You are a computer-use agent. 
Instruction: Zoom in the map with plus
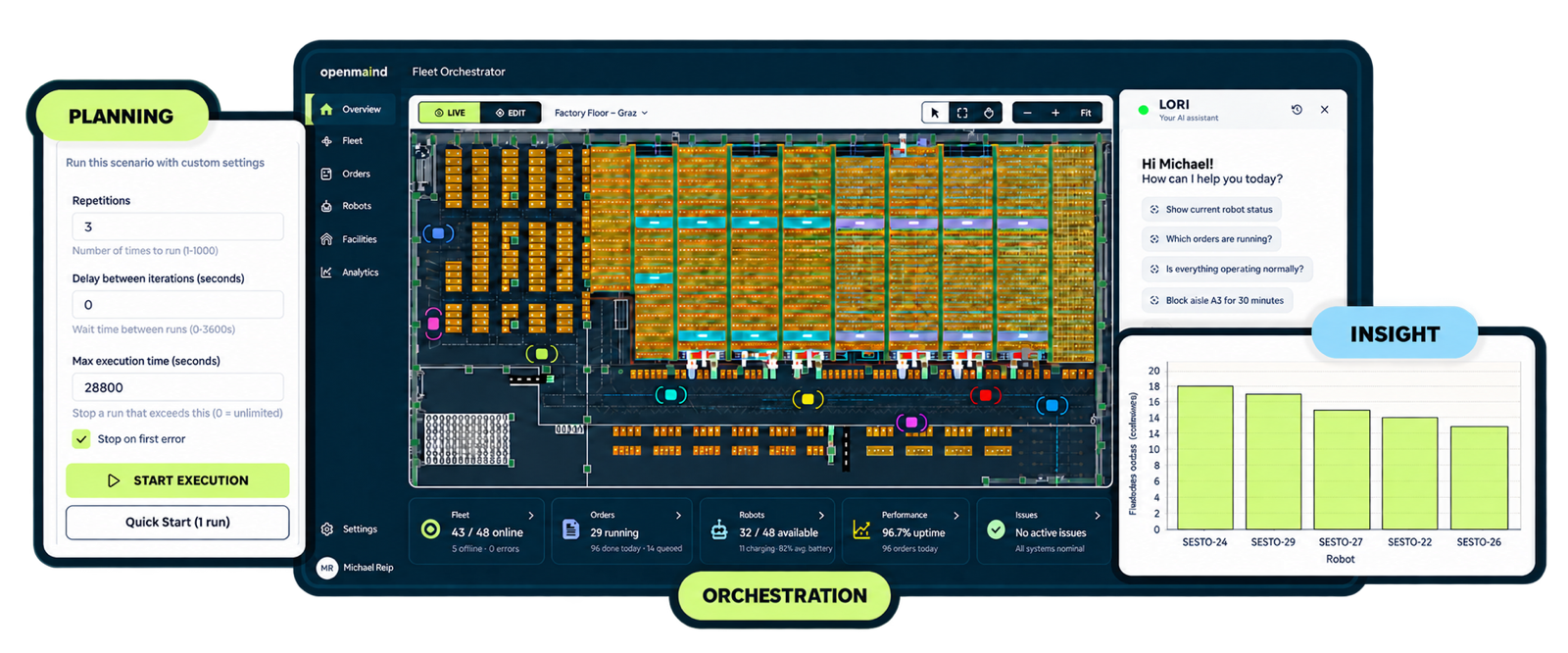[x=1055, y=113]
